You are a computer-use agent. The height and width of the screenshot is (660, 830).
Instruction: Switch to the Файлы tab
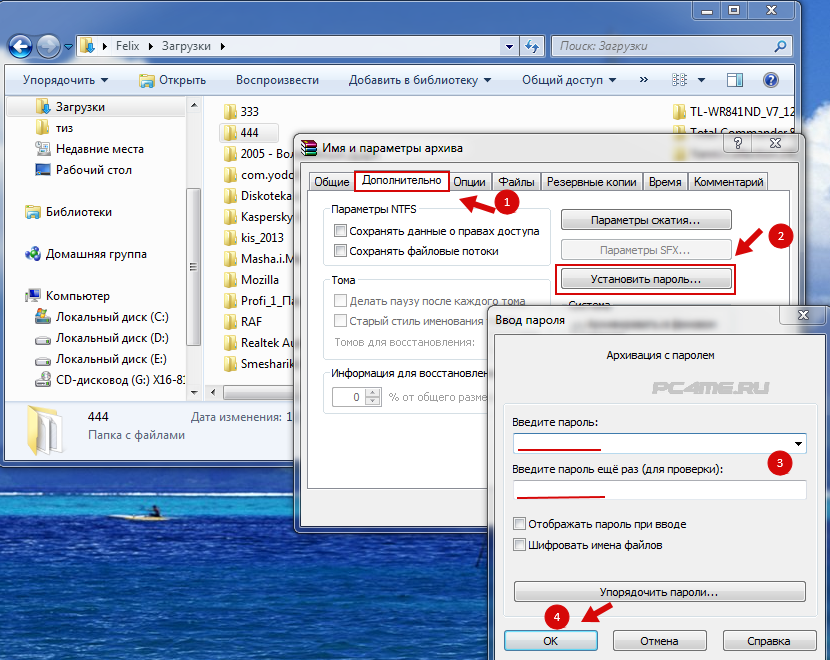[x=517, y=182]
